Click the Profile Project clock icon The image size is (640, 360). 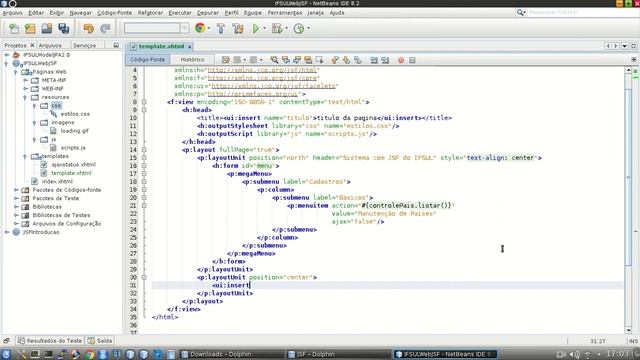click(299, 29)
